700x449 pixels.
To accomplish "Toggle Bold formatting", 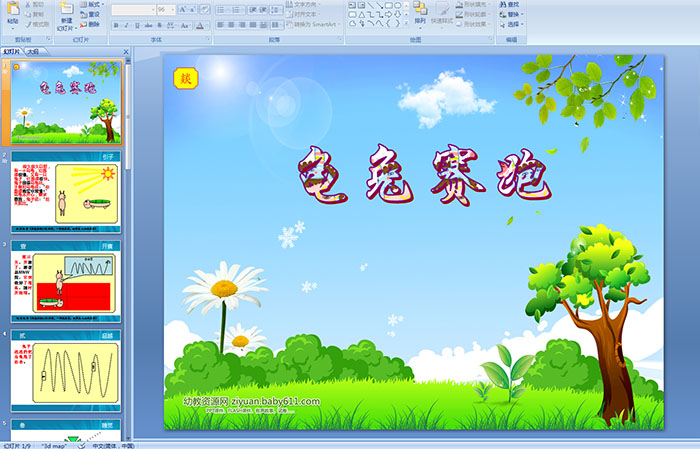I will coord(116,25).
